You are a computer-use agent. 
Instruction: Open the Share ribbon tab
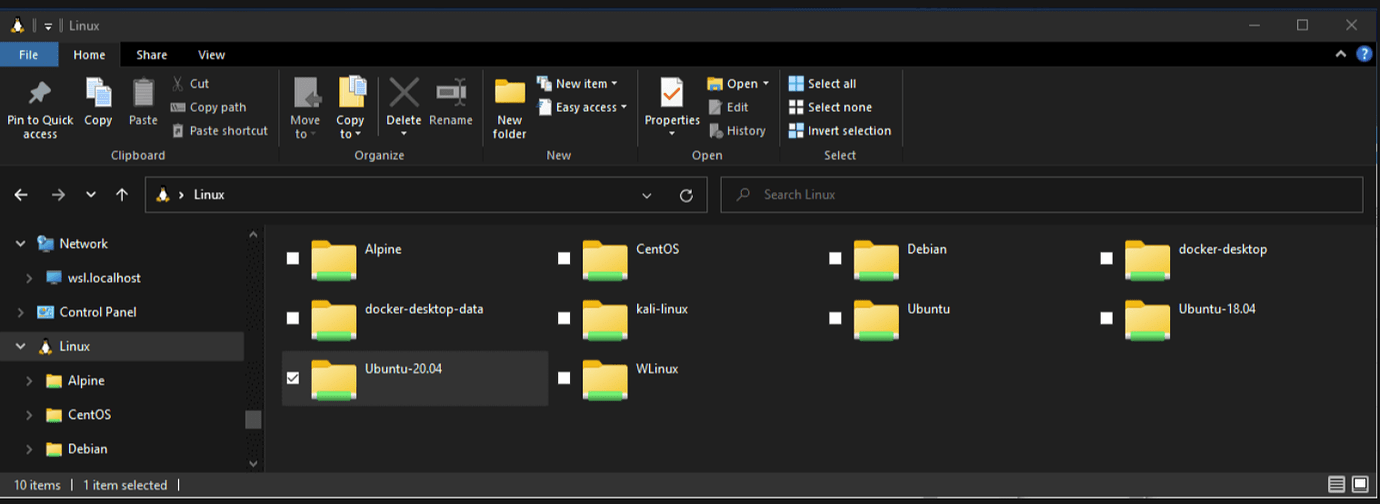pos(152,55)
